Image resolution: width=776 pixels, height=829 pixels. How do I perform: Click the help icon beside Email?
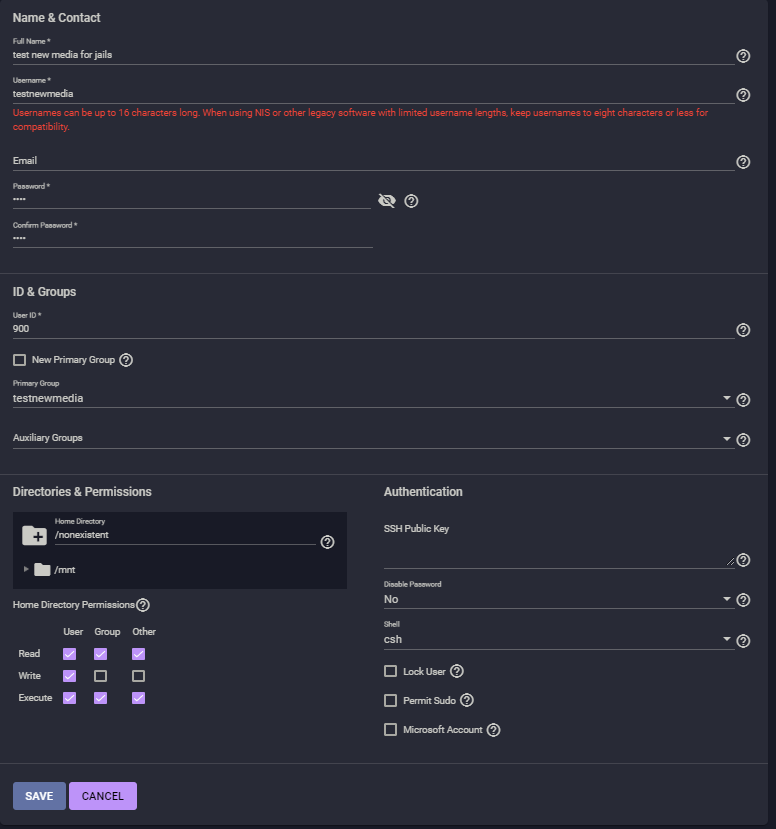pyautogui.click(x=743, y=162)
